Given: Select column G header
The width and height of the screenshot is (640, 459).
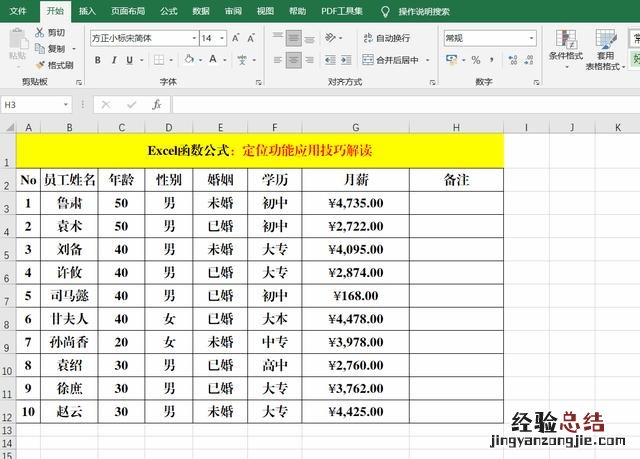Looking at the screenshot, I should tap(356, 127).
